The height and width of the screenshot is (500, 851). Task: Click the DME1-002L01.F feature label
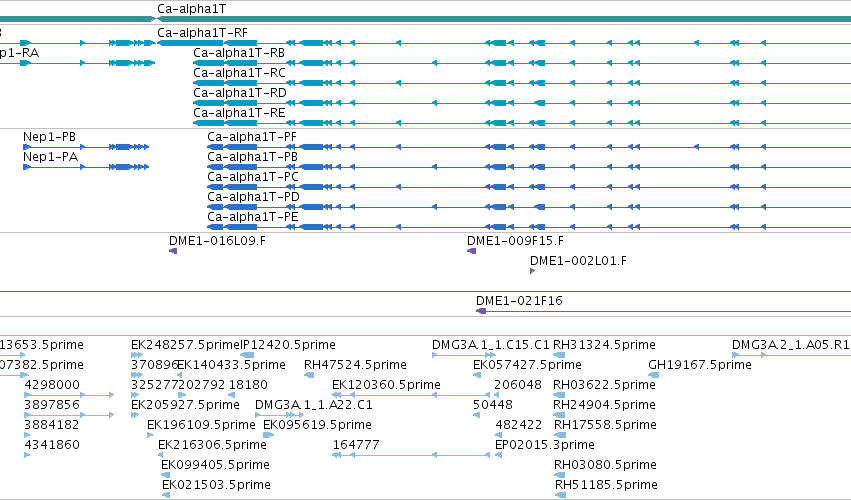(578, 261)
